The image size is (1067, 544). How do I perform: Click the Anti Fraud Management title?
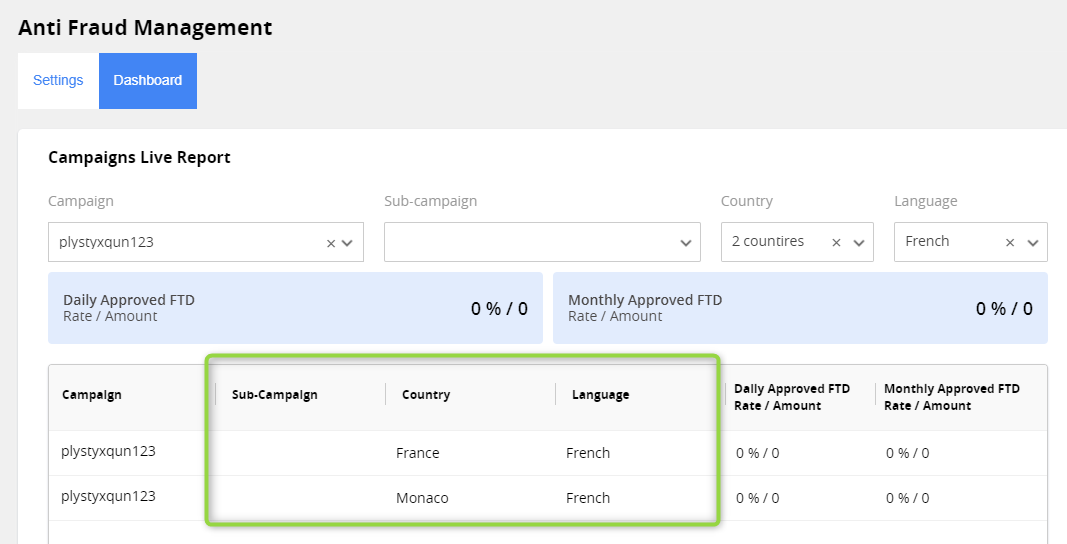(x=145, y=28)
